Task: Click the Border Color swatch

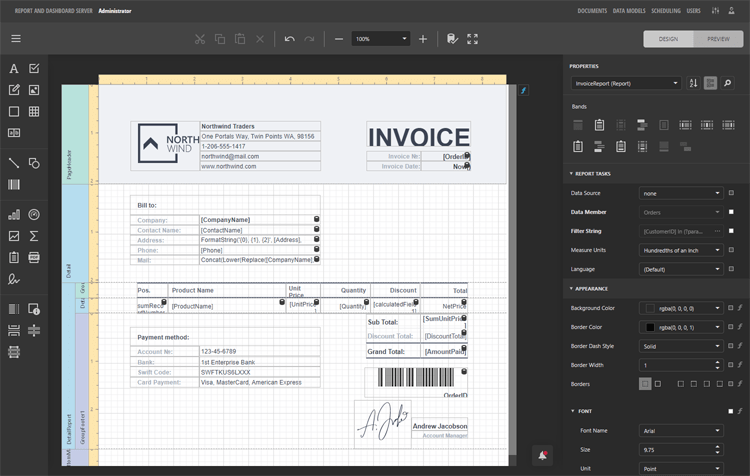Action: [x=649, y=327]
